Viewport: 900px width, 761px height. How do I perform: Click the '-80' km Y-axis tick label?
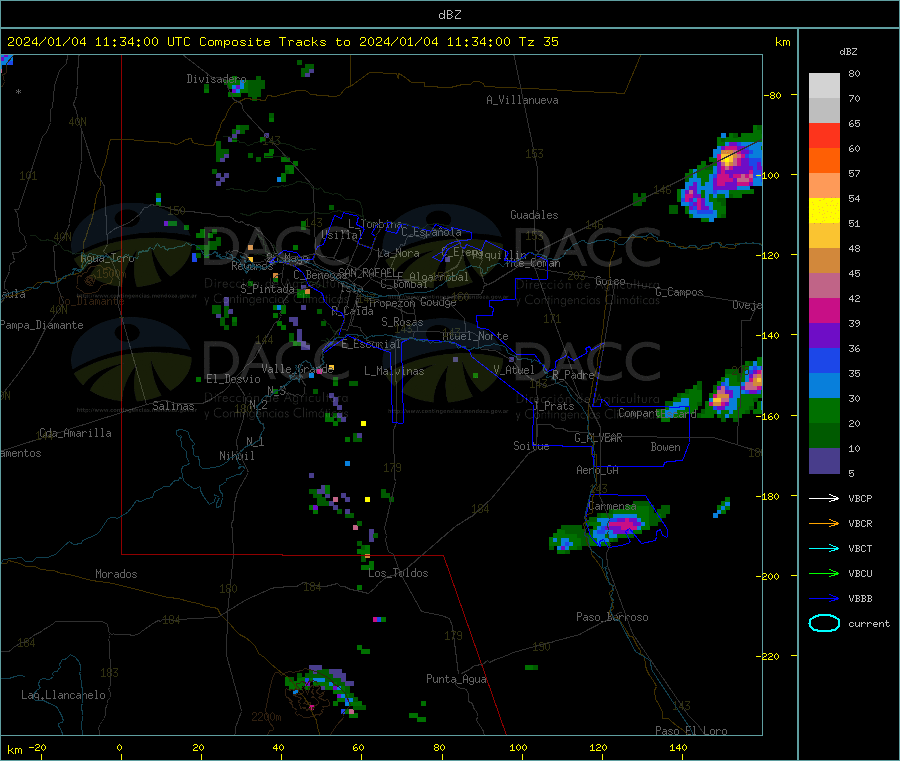(x=773, y=95)
